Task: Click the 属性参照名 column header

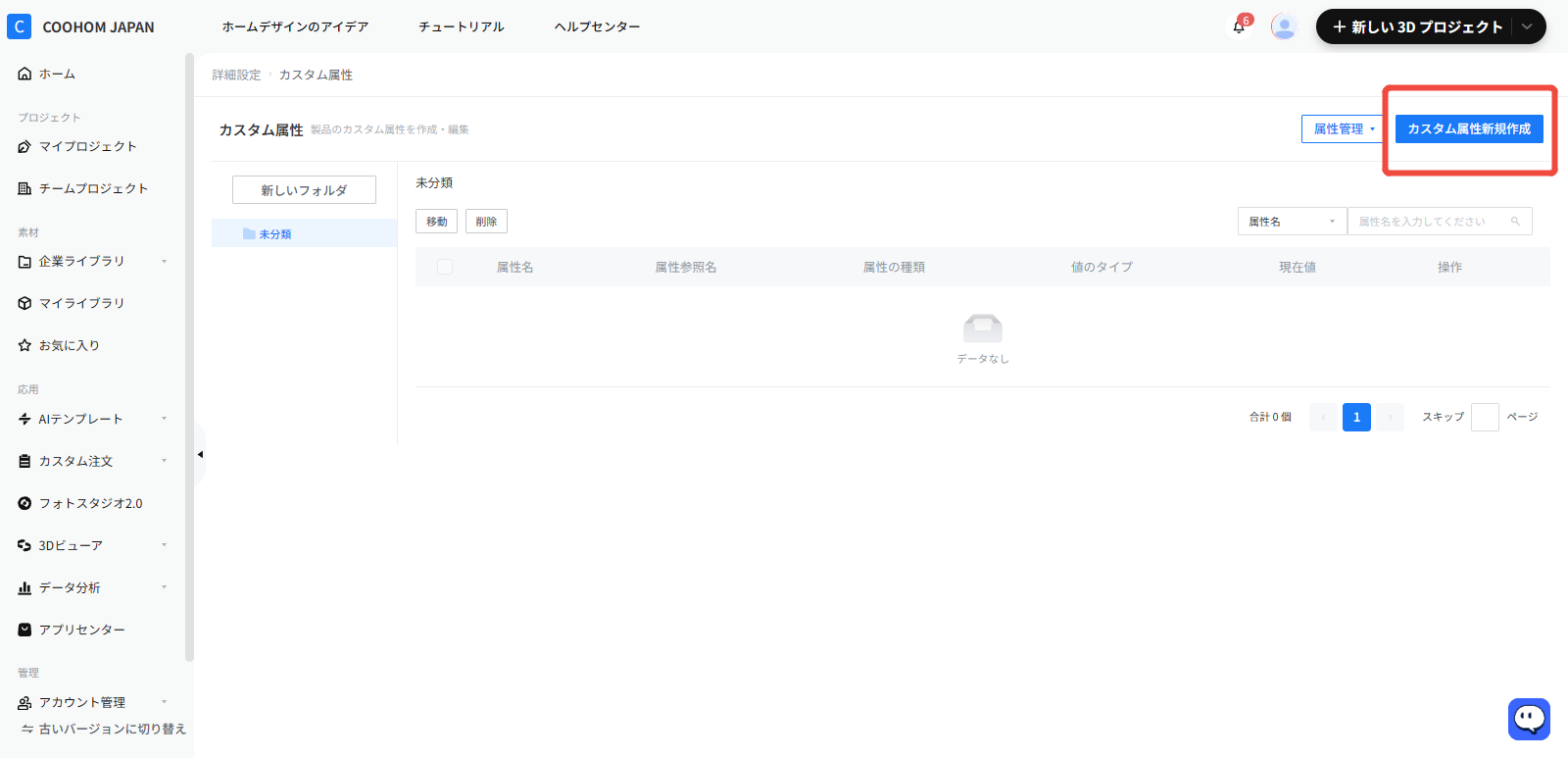Action: click(686, 267)
